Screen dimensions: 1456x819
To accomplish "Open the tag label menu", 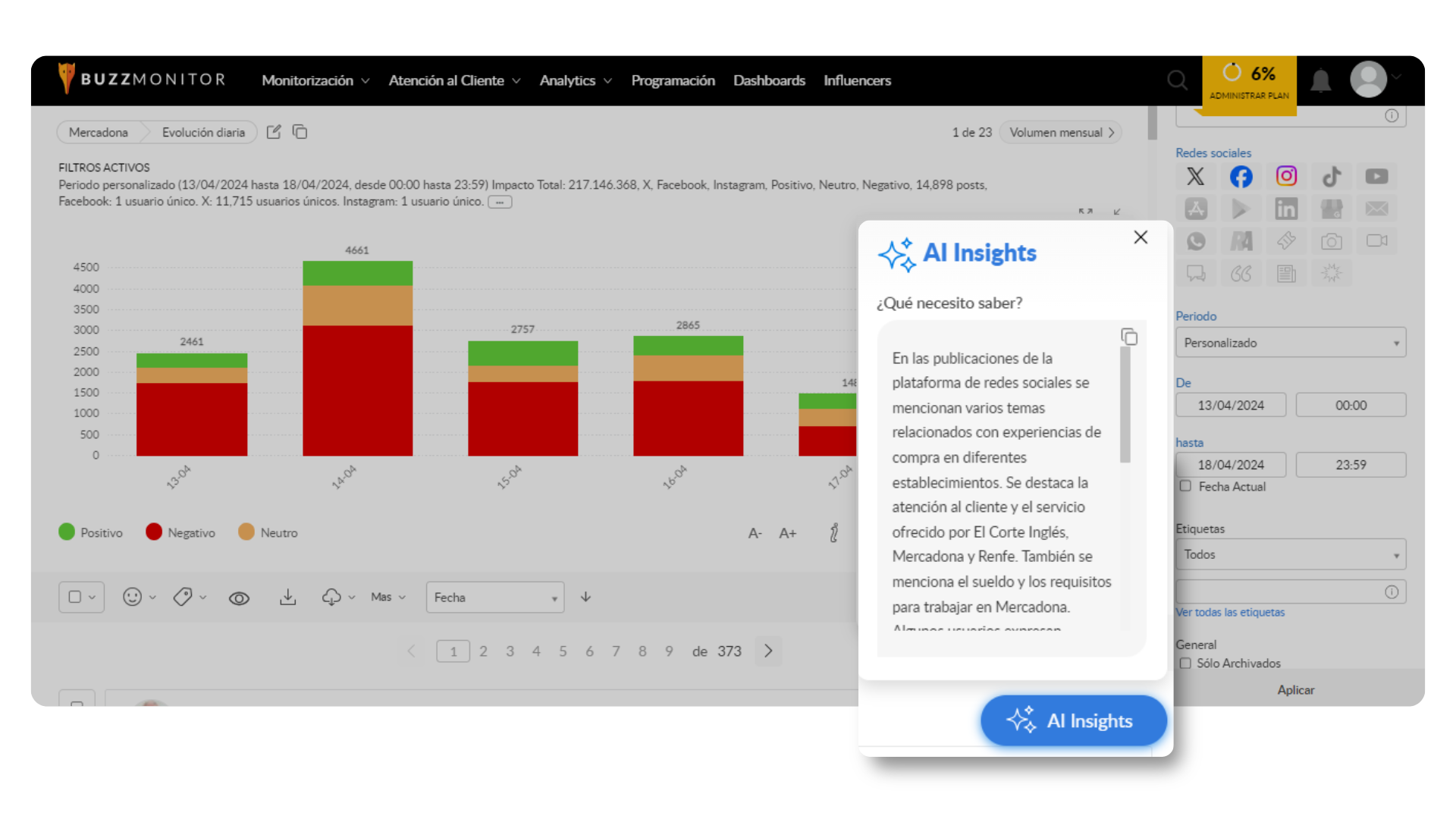I will pos(189,598).
